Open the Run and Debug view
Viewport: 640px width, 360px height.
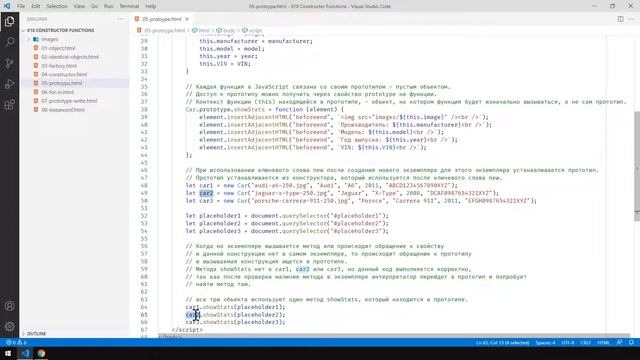[9, 84]
